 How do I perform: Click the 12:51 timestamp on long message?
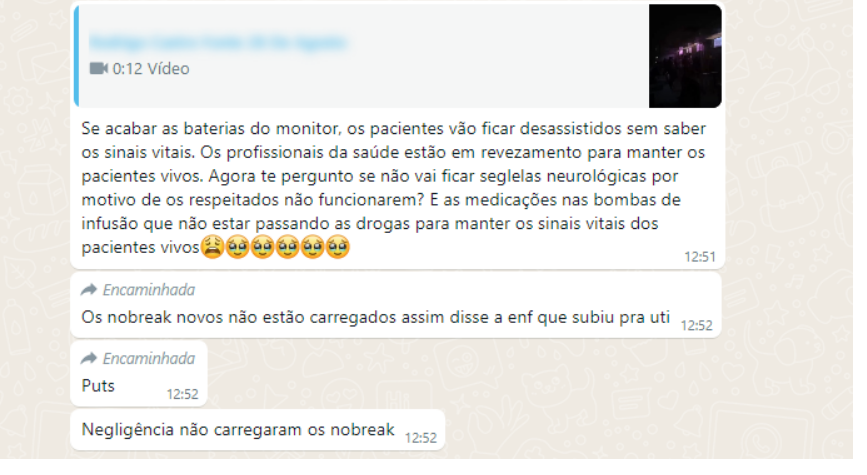click(699, 257)
